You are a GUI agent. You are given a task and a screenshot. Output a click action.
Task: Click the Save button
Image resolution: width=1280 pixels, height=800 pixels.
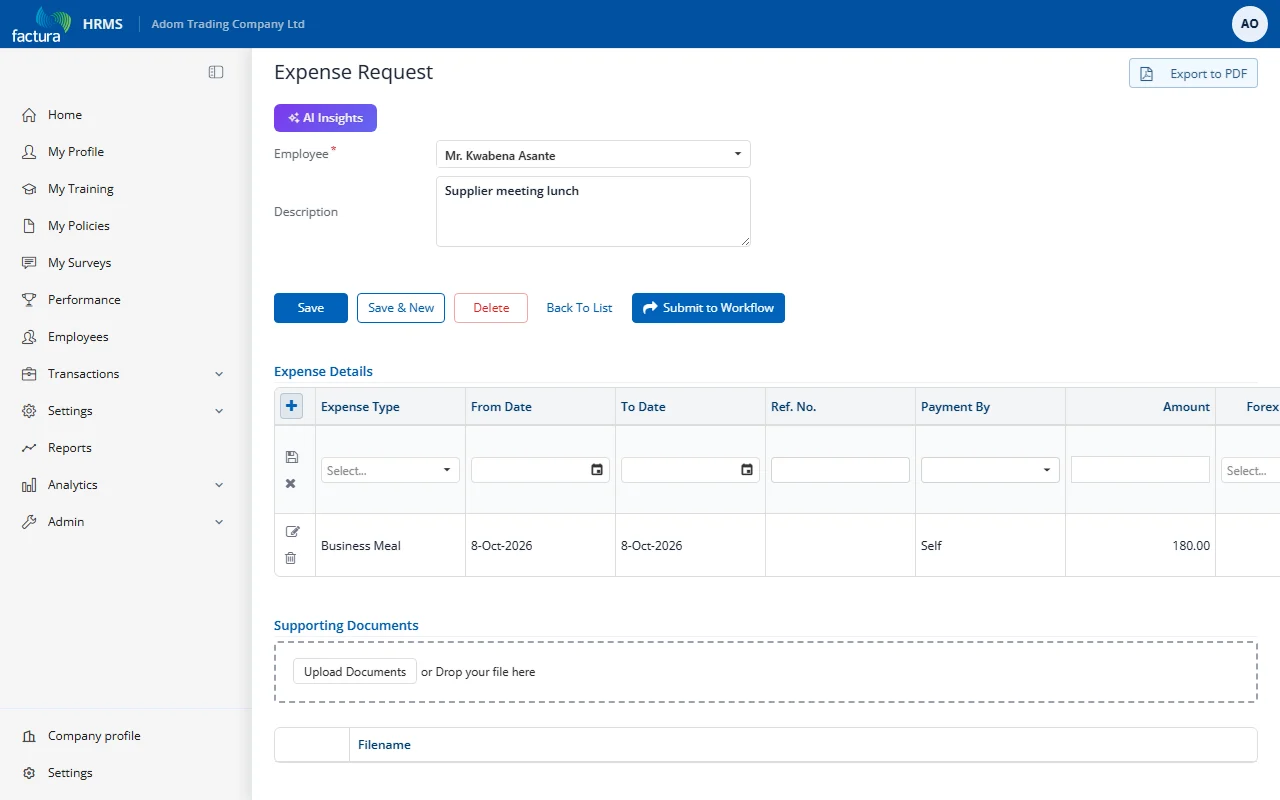click(311, 308)
